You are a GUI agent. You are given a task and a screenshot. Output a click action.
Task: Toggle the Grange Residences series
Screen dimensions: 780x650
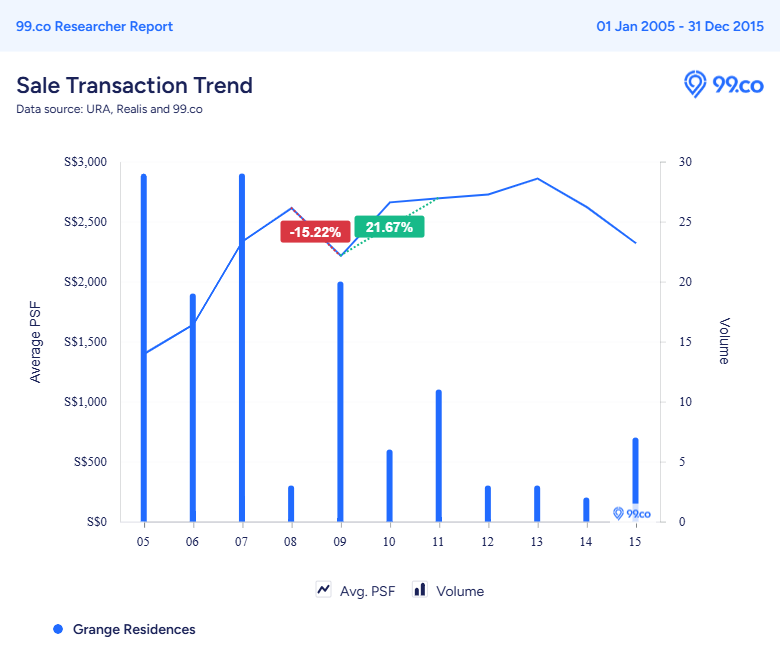pyautogui.click(x=134, y=629)
